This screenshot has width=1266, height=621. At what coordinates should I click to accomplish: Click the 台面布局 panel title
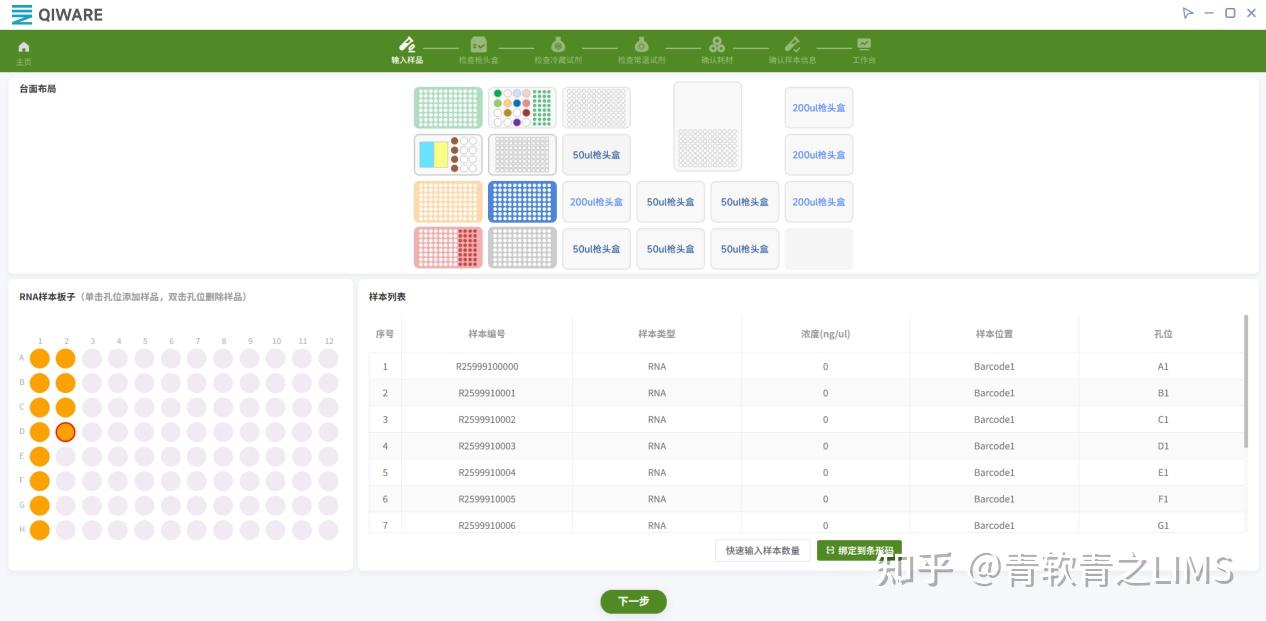[38, 89]
